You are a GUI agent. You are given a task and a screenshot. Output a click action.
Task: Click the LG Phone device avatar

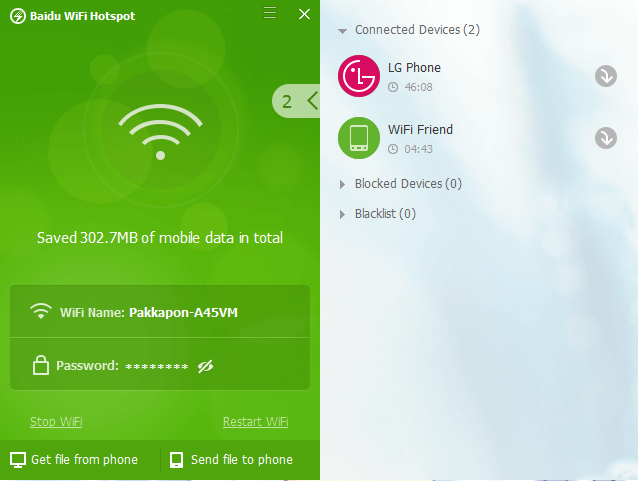click(x=359, y=76)
